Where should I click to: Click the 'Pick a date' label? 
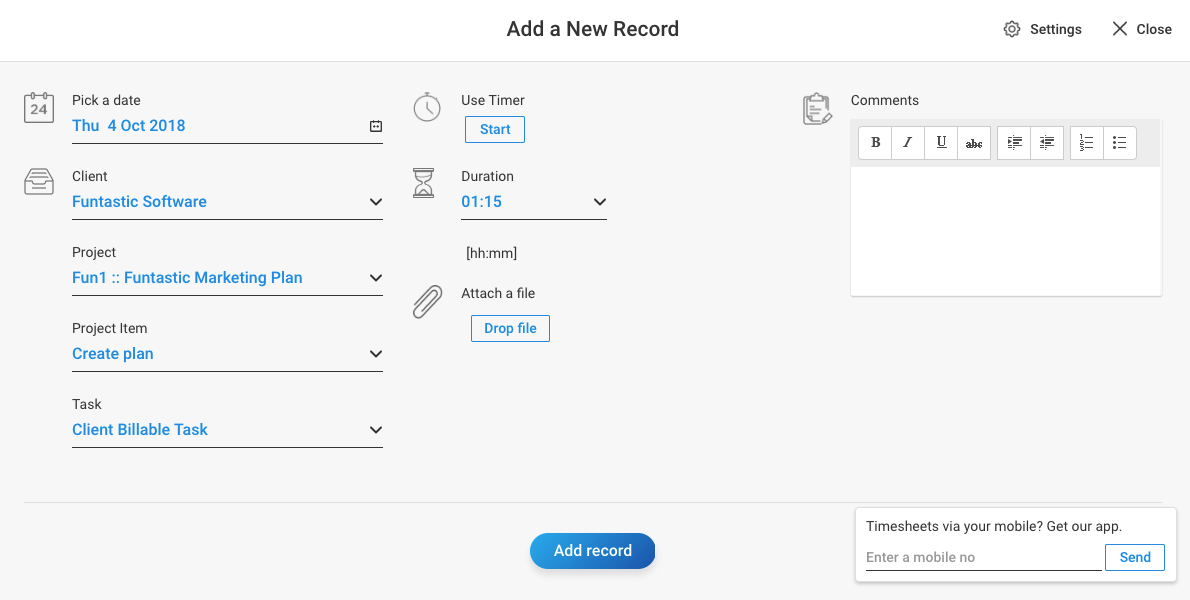click(x=106, y=100)
